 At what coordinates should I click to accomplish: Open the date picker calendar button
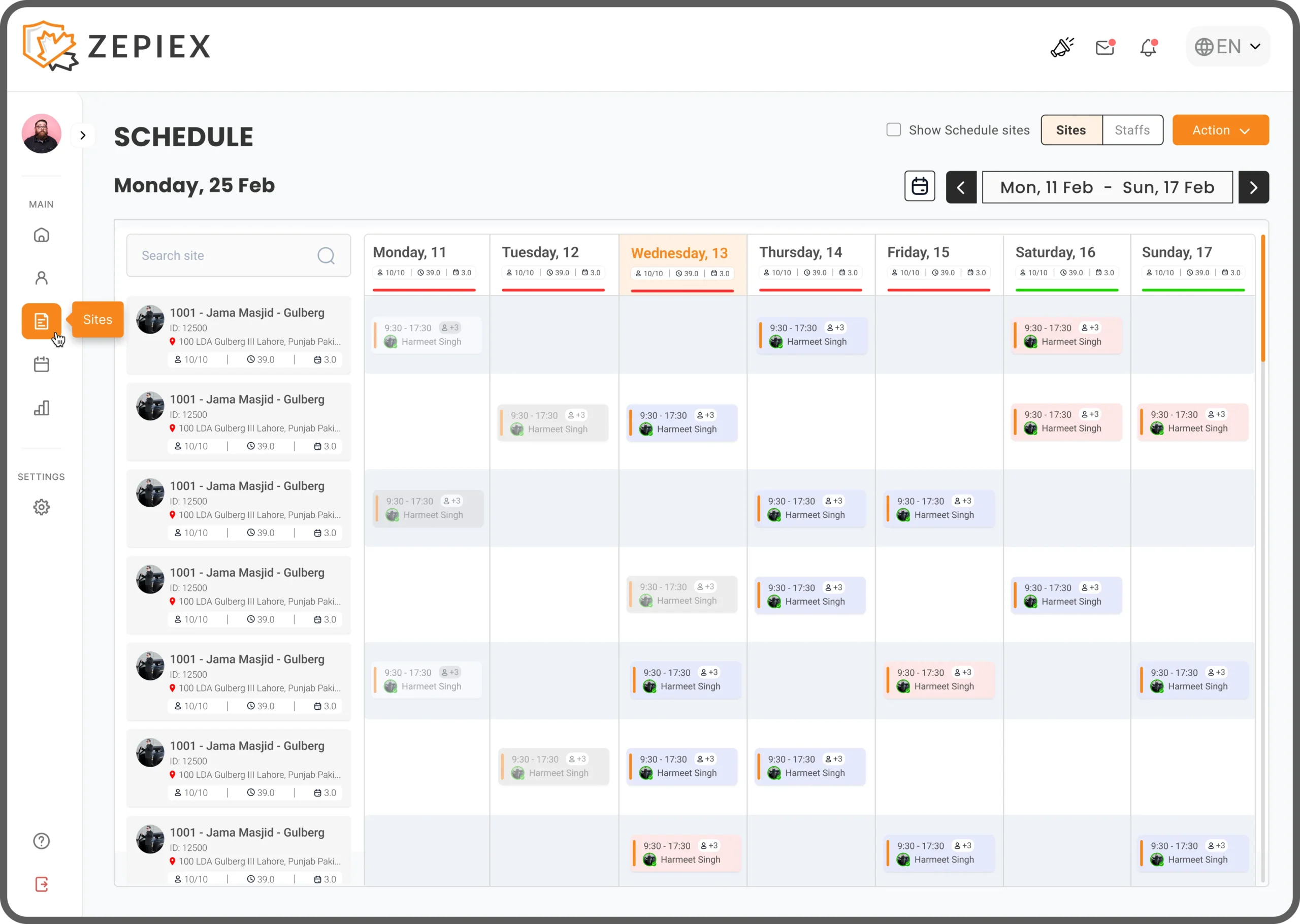click(919, 186)
